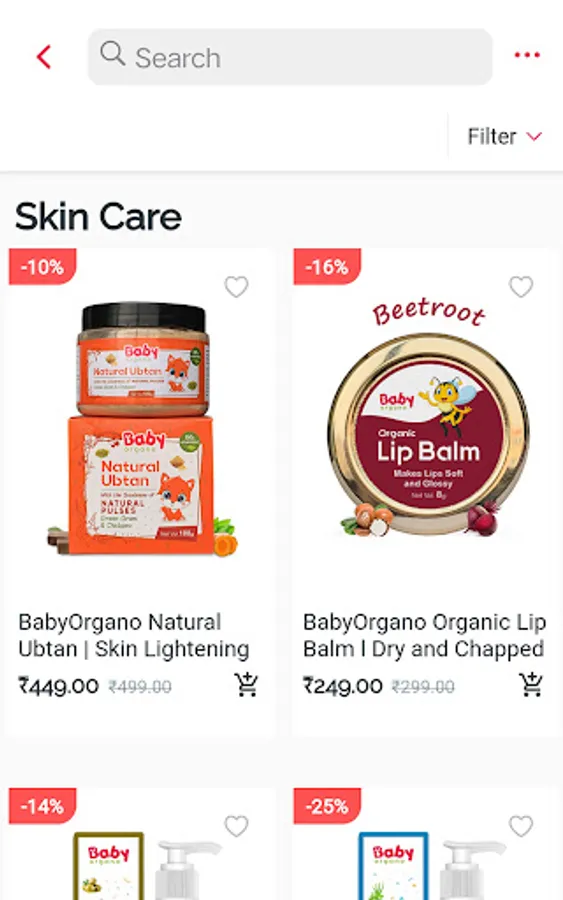Go back using the red arrow
Viewport: 563px width, 900px height.
(44, 57)
